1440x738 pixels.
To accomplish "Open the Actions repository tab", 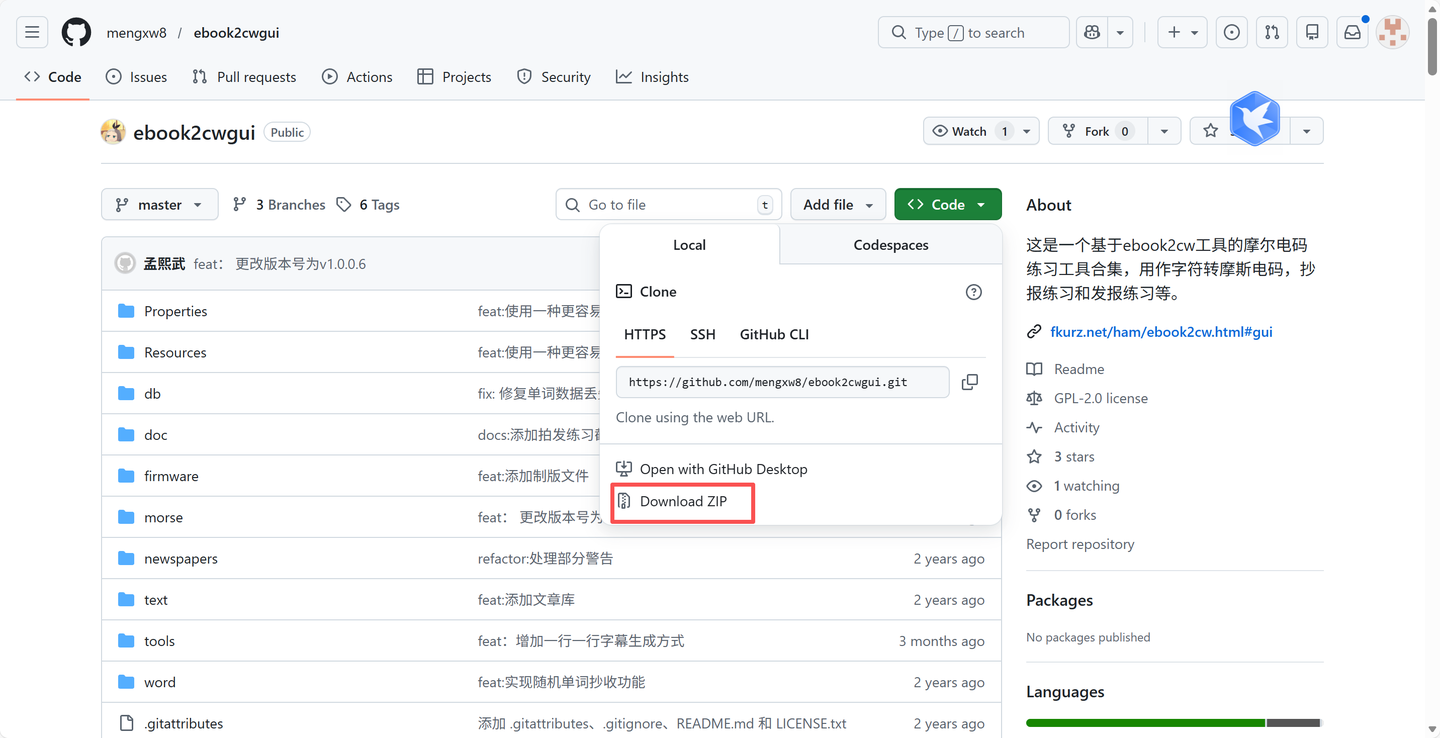I will click(x=357, y=77).
